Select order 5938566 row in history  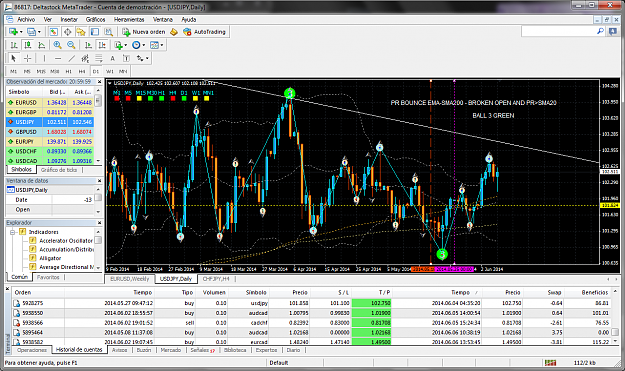[311, 323]
